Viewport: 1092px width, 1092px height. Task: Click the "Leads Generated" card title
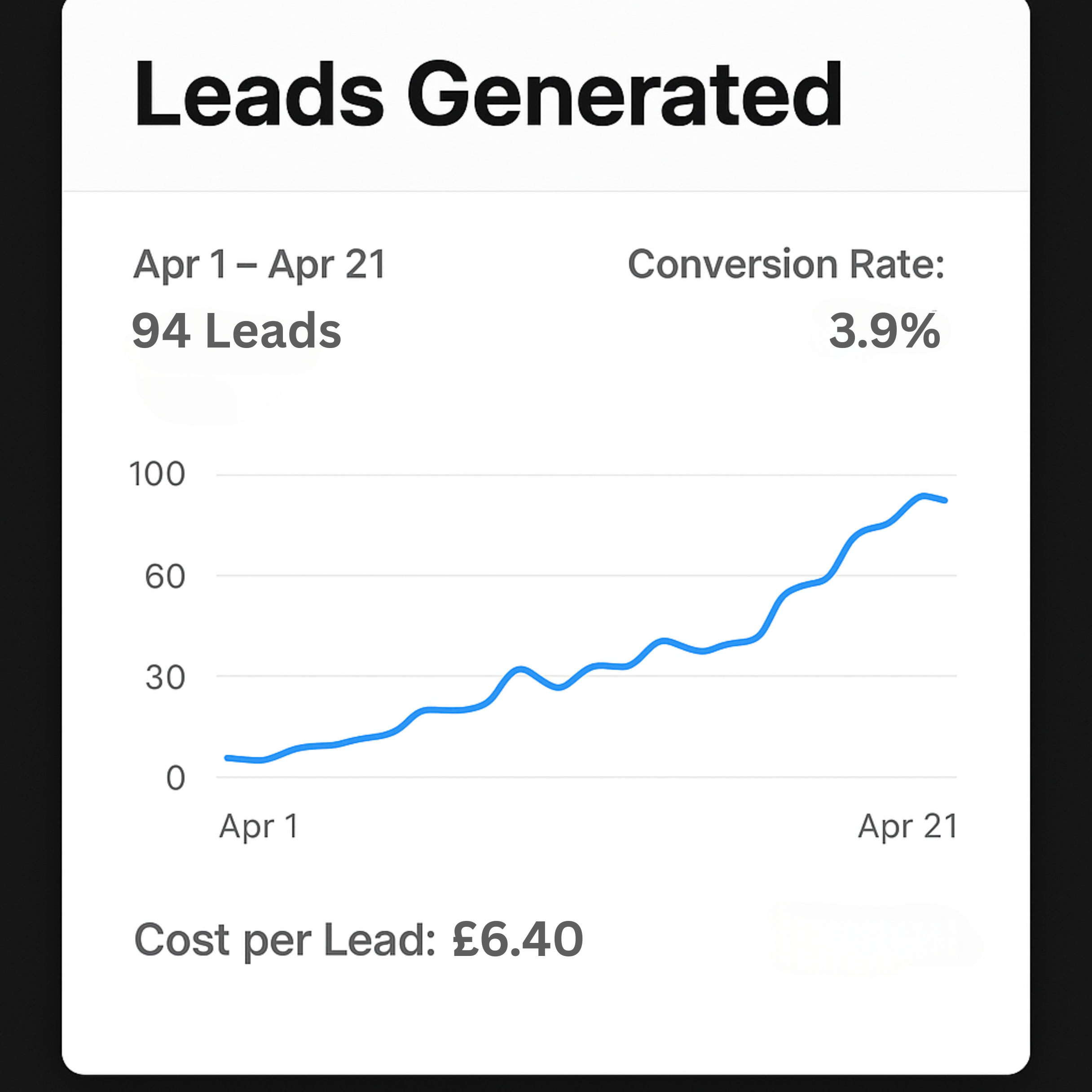487,94
